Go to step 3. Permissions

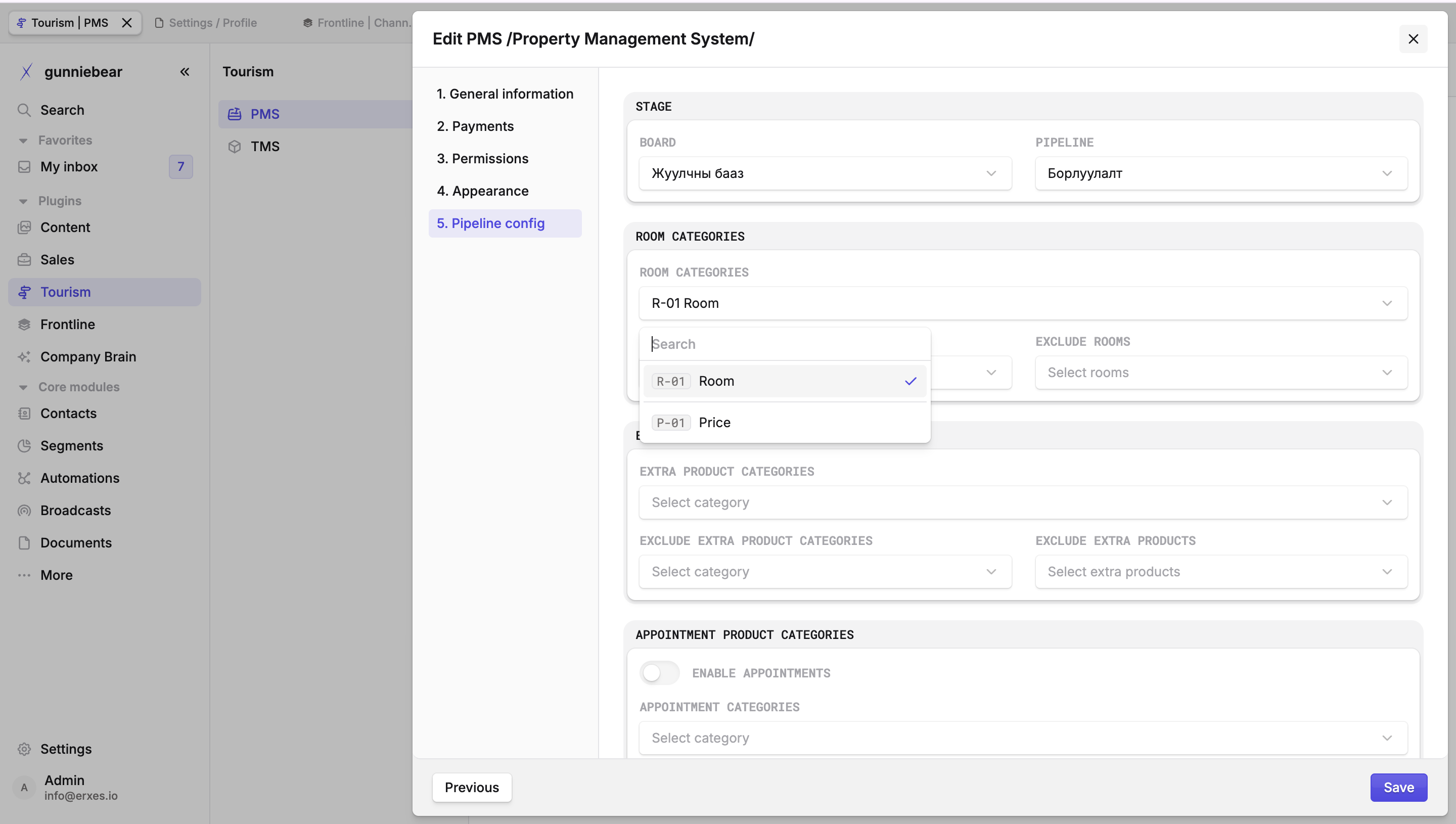505,158
